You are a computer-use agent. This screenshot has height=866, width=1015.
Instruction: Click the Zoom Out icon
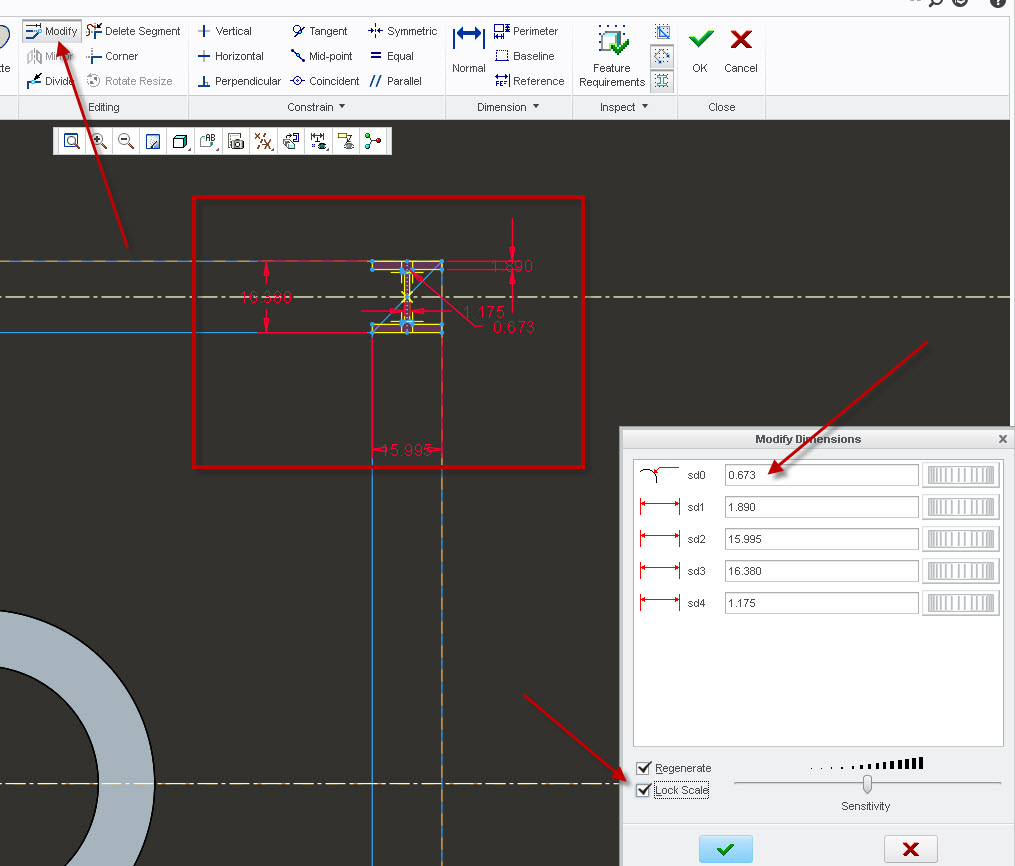point(126,141)
